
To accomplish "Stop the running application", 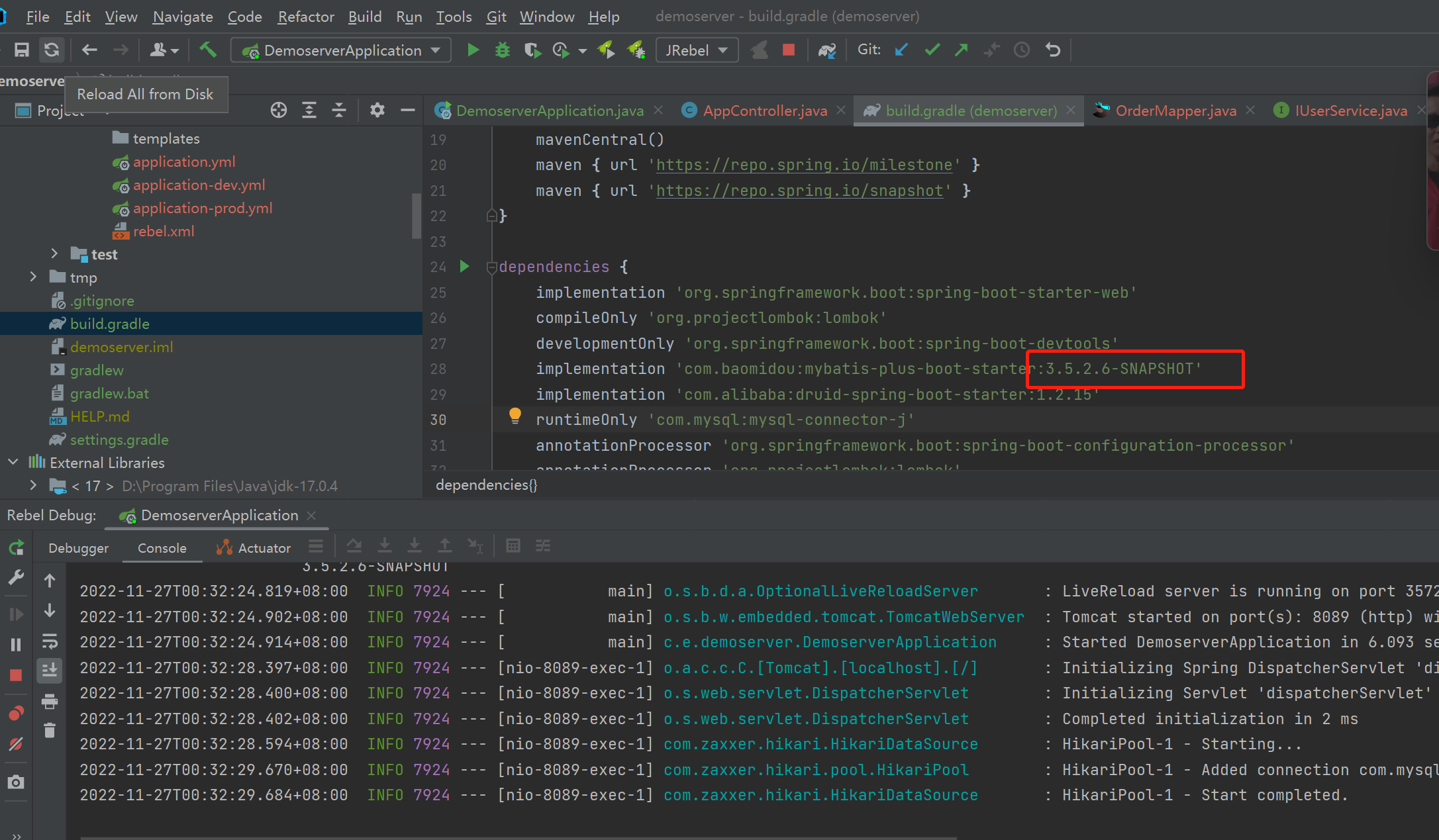I will pos(788,50).
